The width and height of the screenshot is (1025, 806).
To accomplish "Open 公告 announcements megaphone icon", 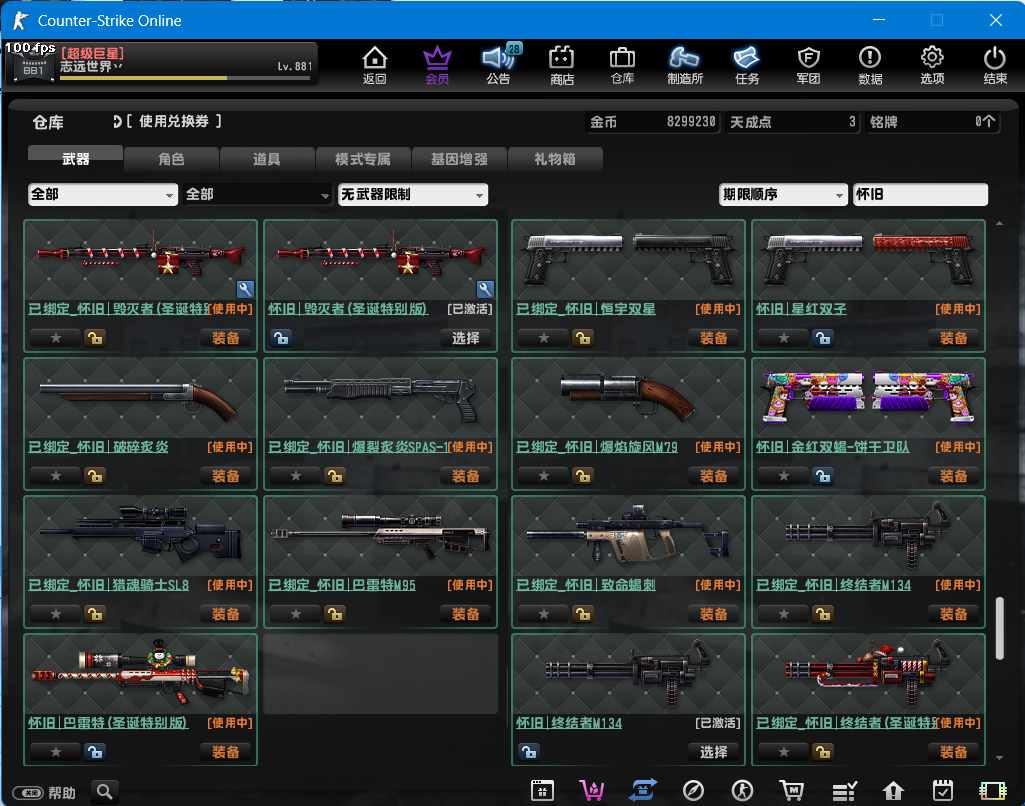I will [x=499, y=65].
